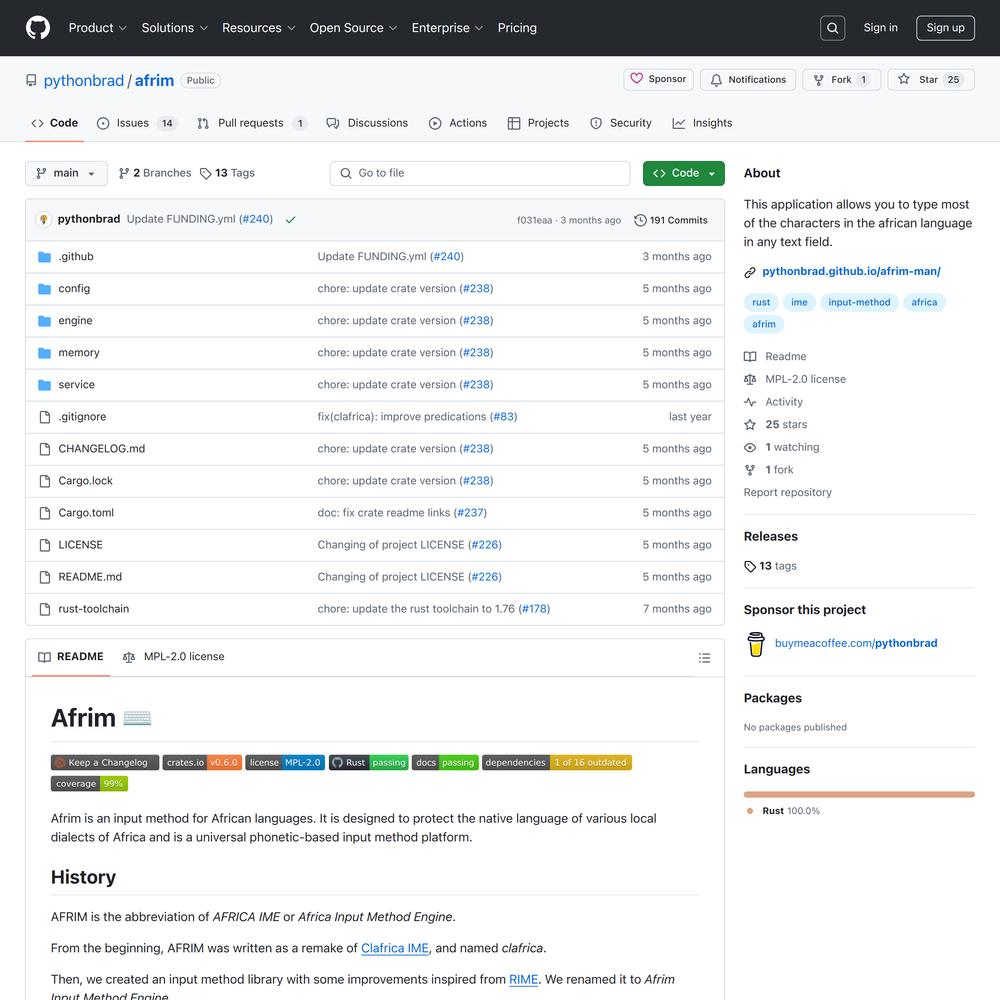Open the Pricing page
The image size is (1000, 1000).
click(x=517, y=28)
